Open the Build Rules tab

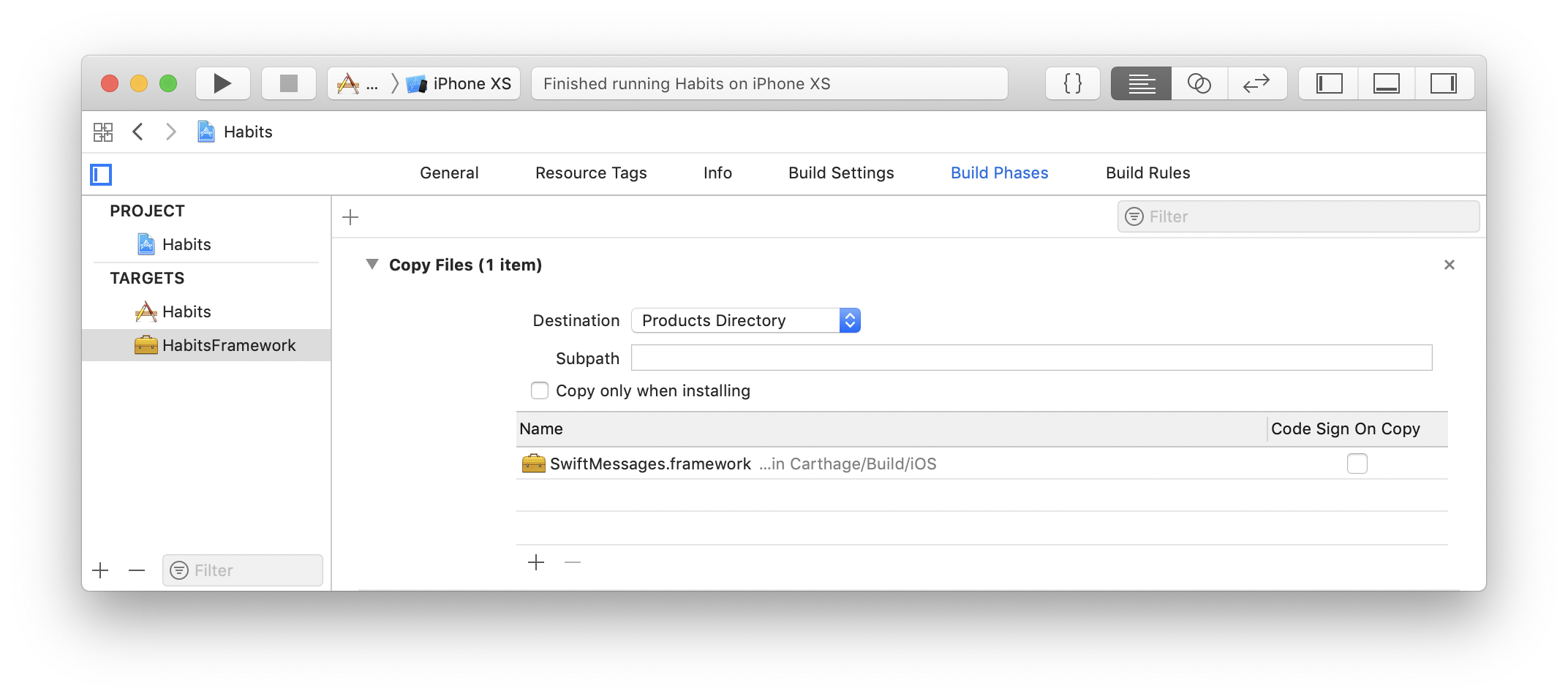(x=1147, y=173)
